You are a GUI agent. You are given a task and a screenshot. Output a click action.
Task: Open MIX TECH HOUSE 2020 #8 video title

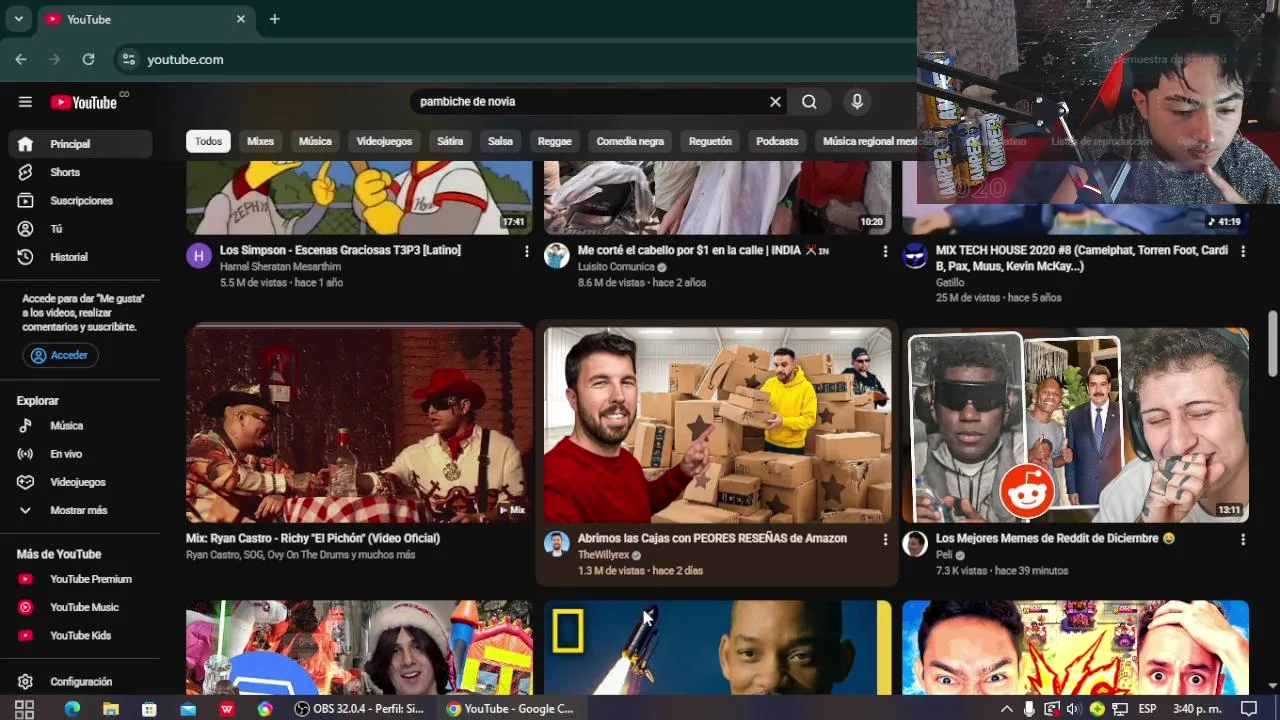tap(1082, 258)
